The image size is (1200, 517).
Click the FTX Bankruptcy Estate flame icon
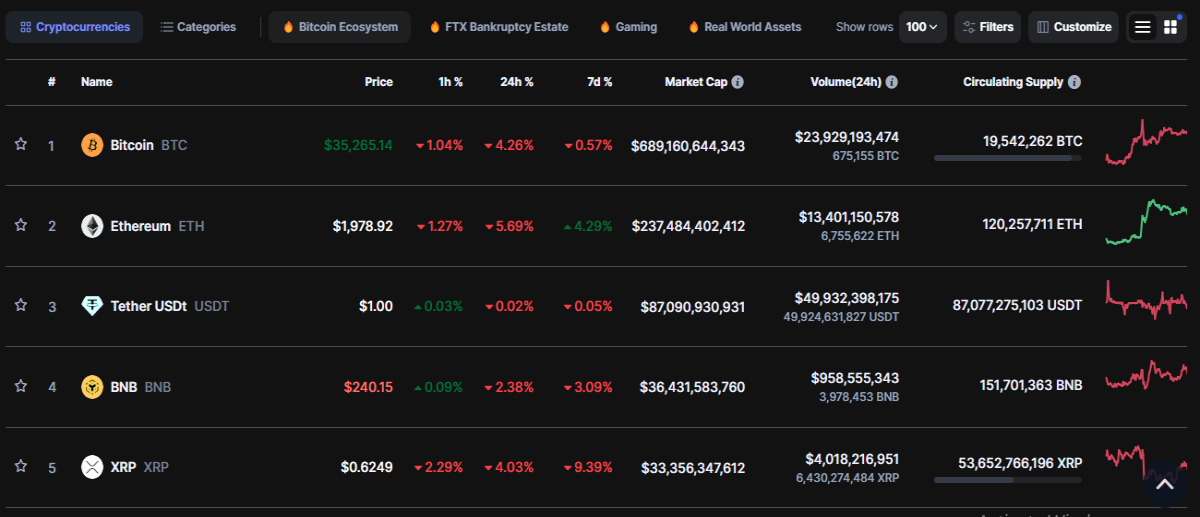point(434,27)
